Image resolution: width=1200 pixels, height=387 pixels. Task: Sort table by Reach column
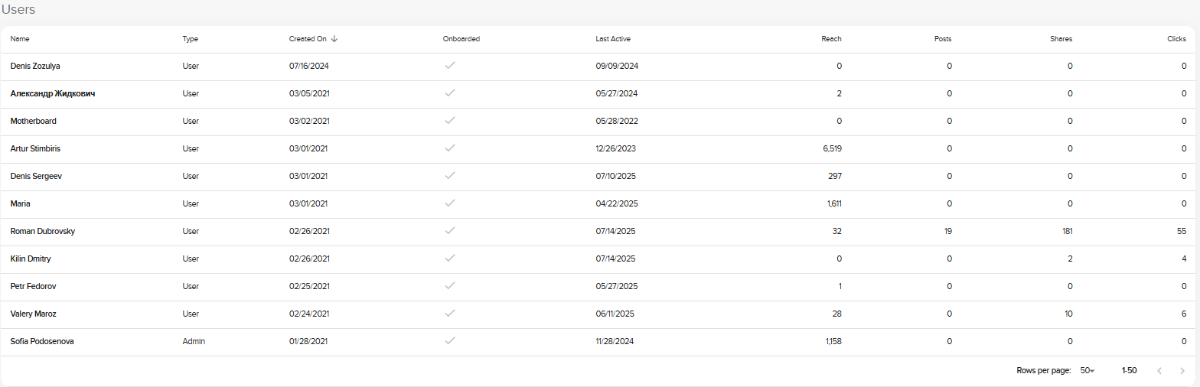pos(832,39)
